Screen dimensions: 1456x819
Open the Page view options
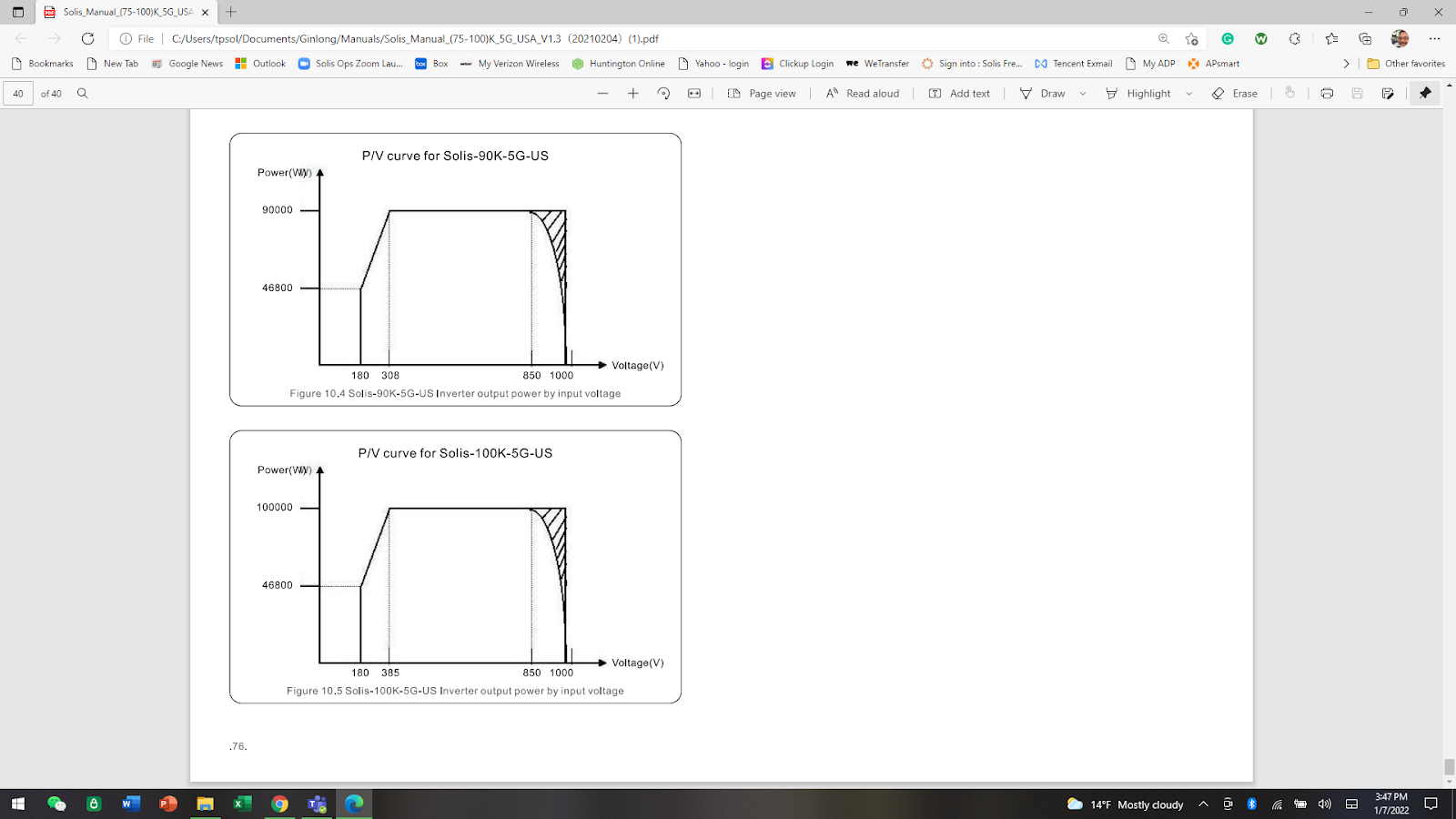[762, 94]
